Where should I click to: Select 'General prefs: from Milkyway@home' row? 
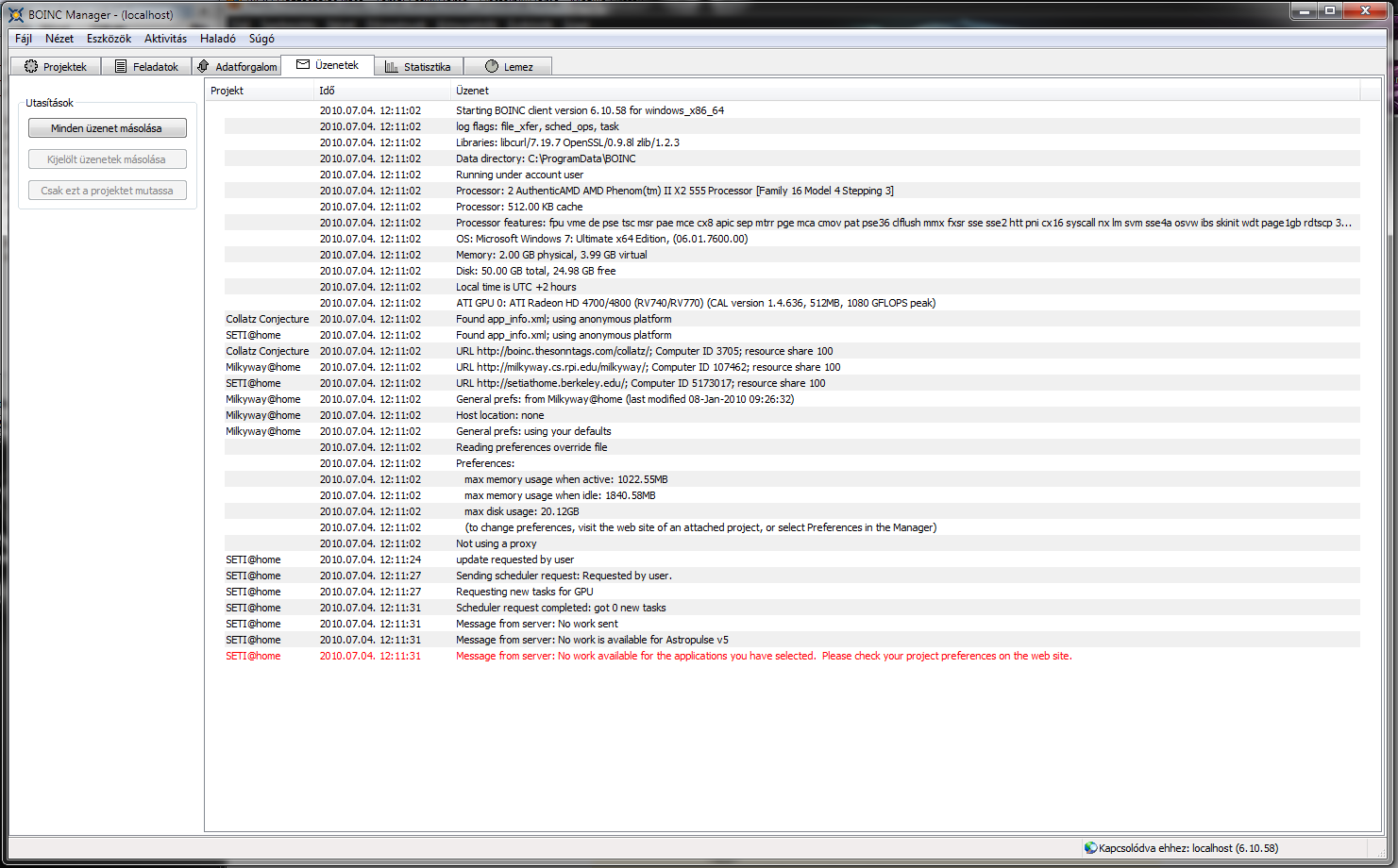click(x=792, y=399)
